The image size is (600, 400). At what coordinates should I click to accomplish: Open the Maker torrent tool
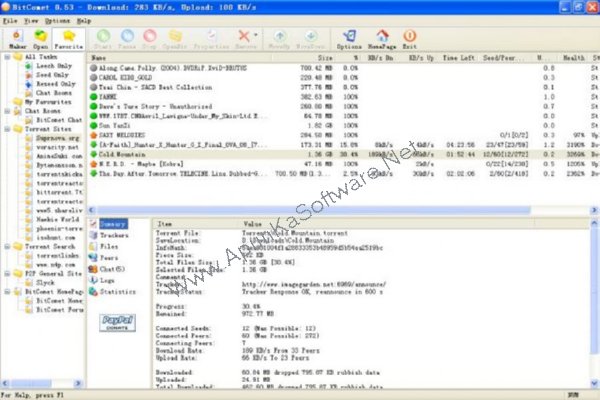click(17, 39)
